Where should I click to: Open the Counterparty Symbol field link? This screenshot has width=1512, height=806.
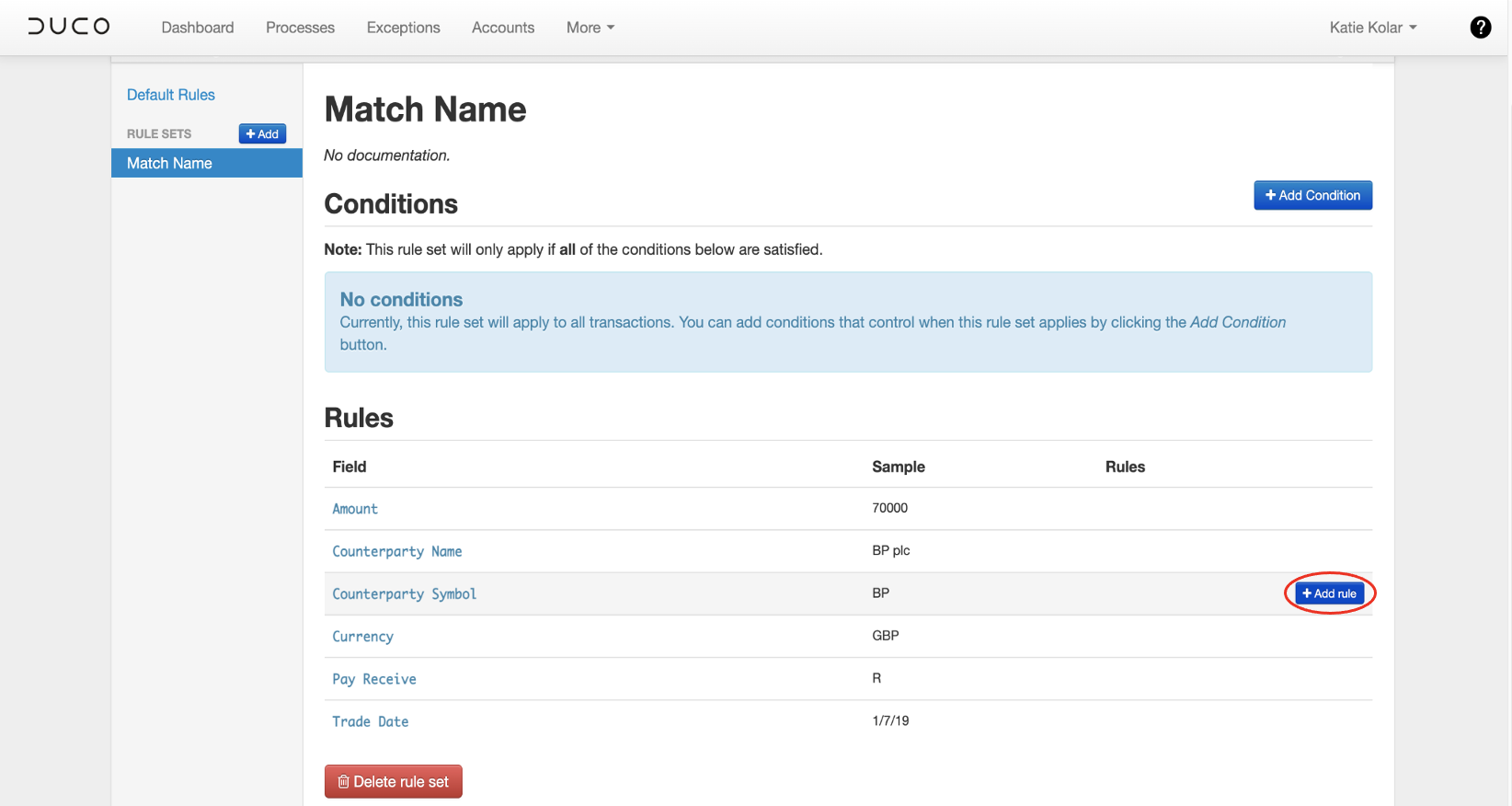(405, 593)
